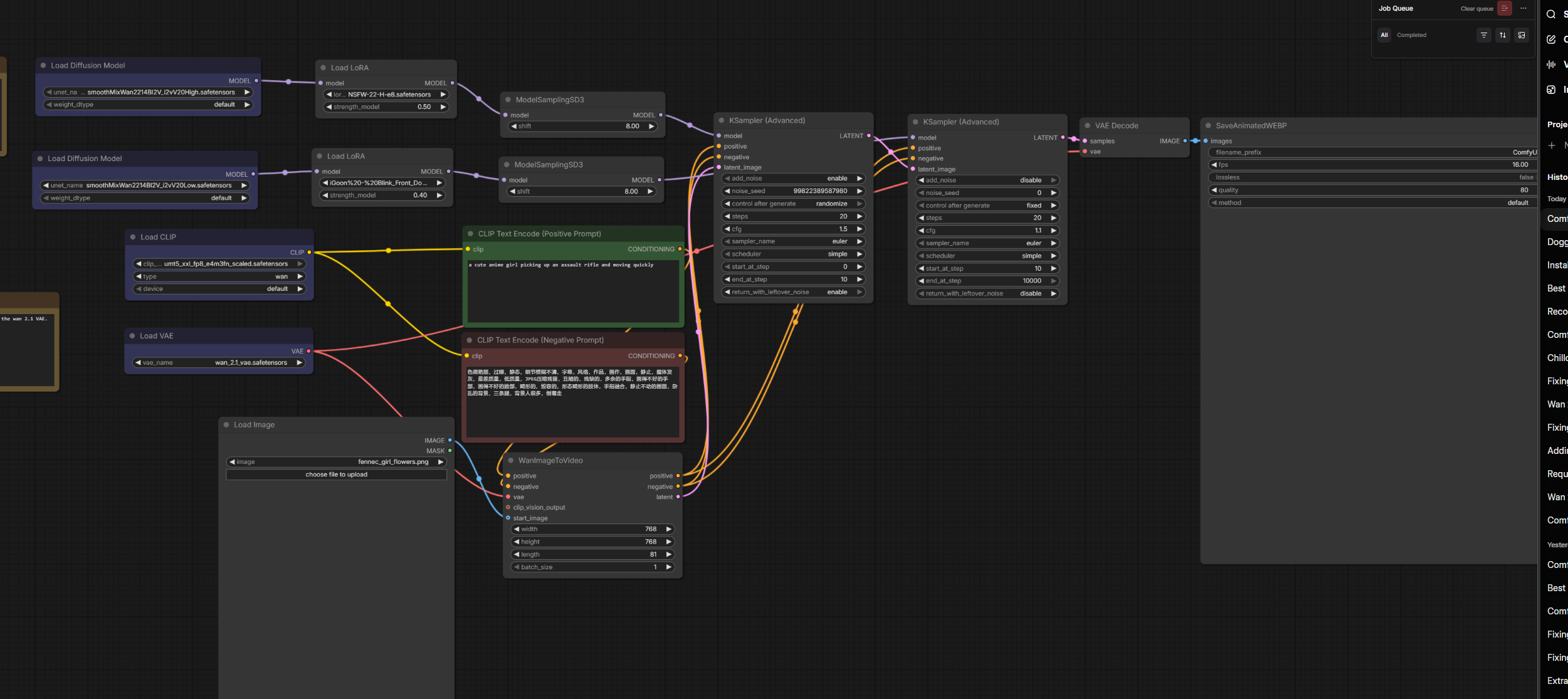The height and width of the screenshot is (699, 1568).
Task: Open Job Queue three-dots menu
Action: point(1523,8)
